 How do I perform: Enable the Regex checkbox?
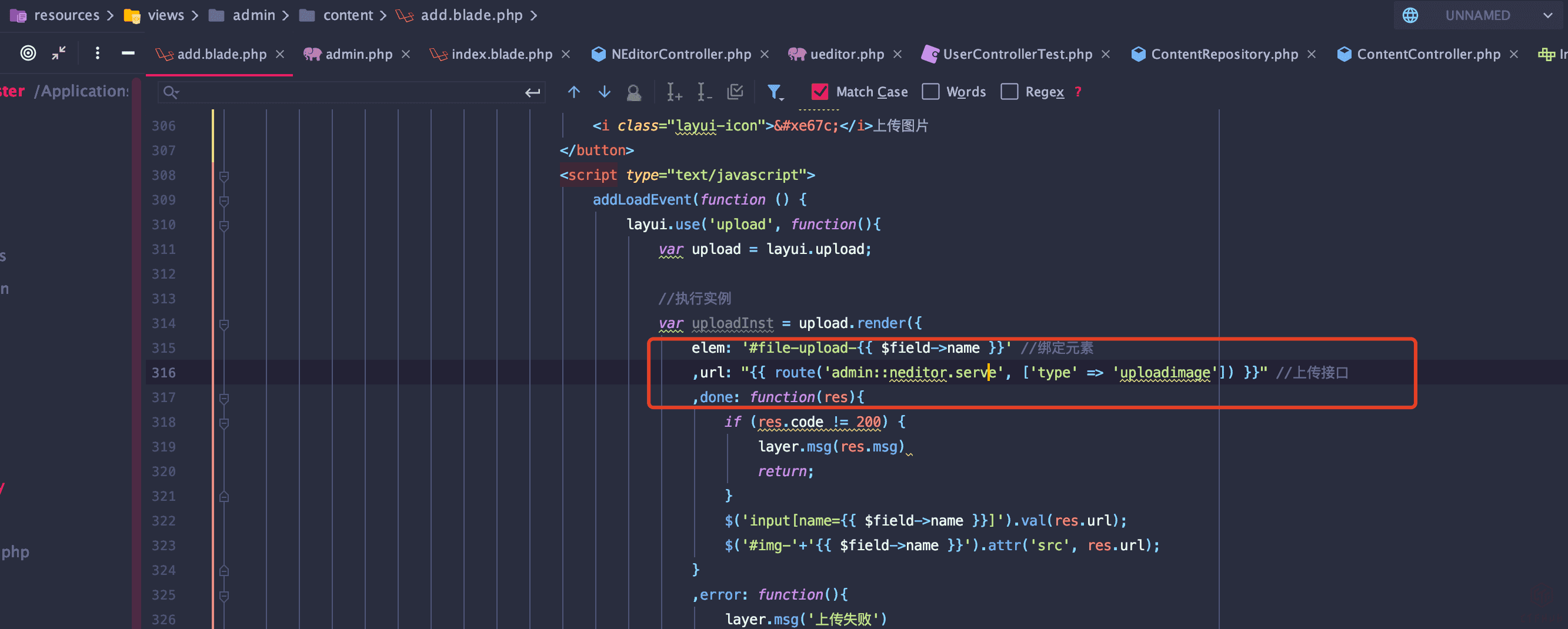1009,92
